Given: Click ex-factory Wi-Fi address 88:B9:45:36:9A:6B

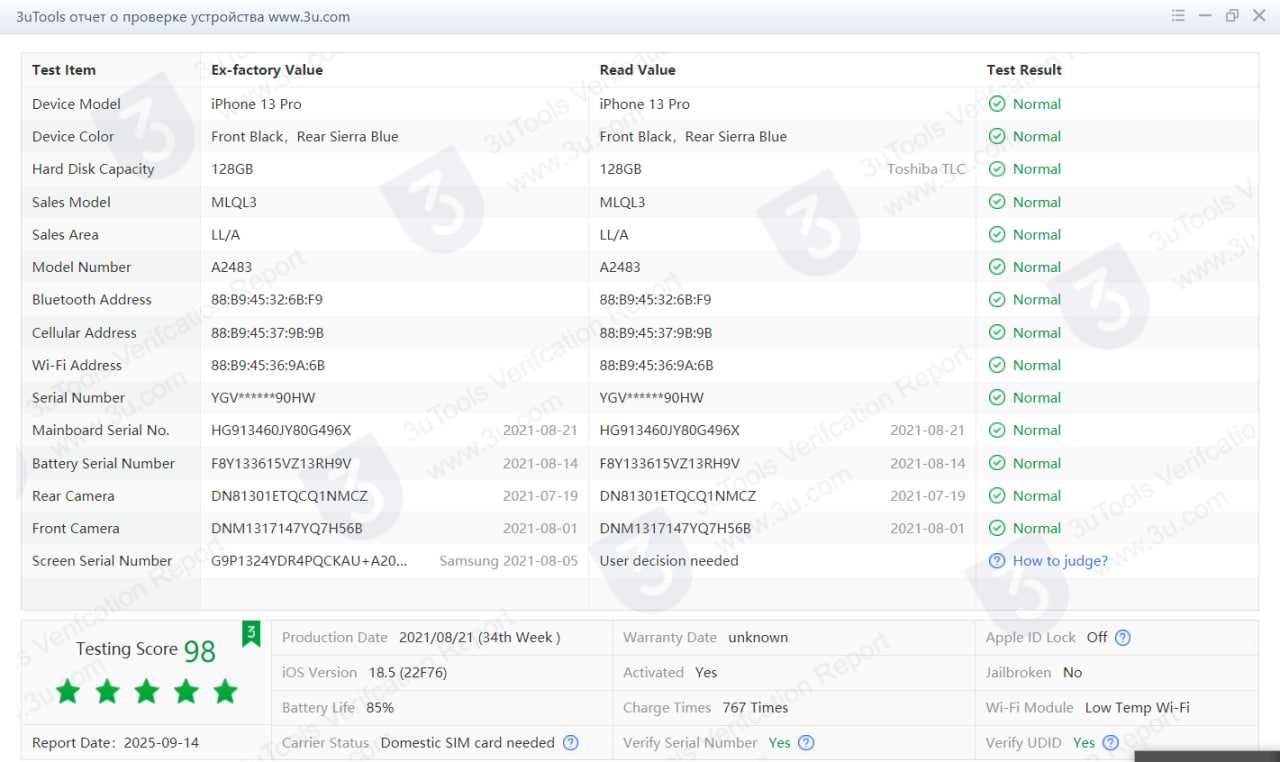Looking at the screenshot, I should click(268, 365).
